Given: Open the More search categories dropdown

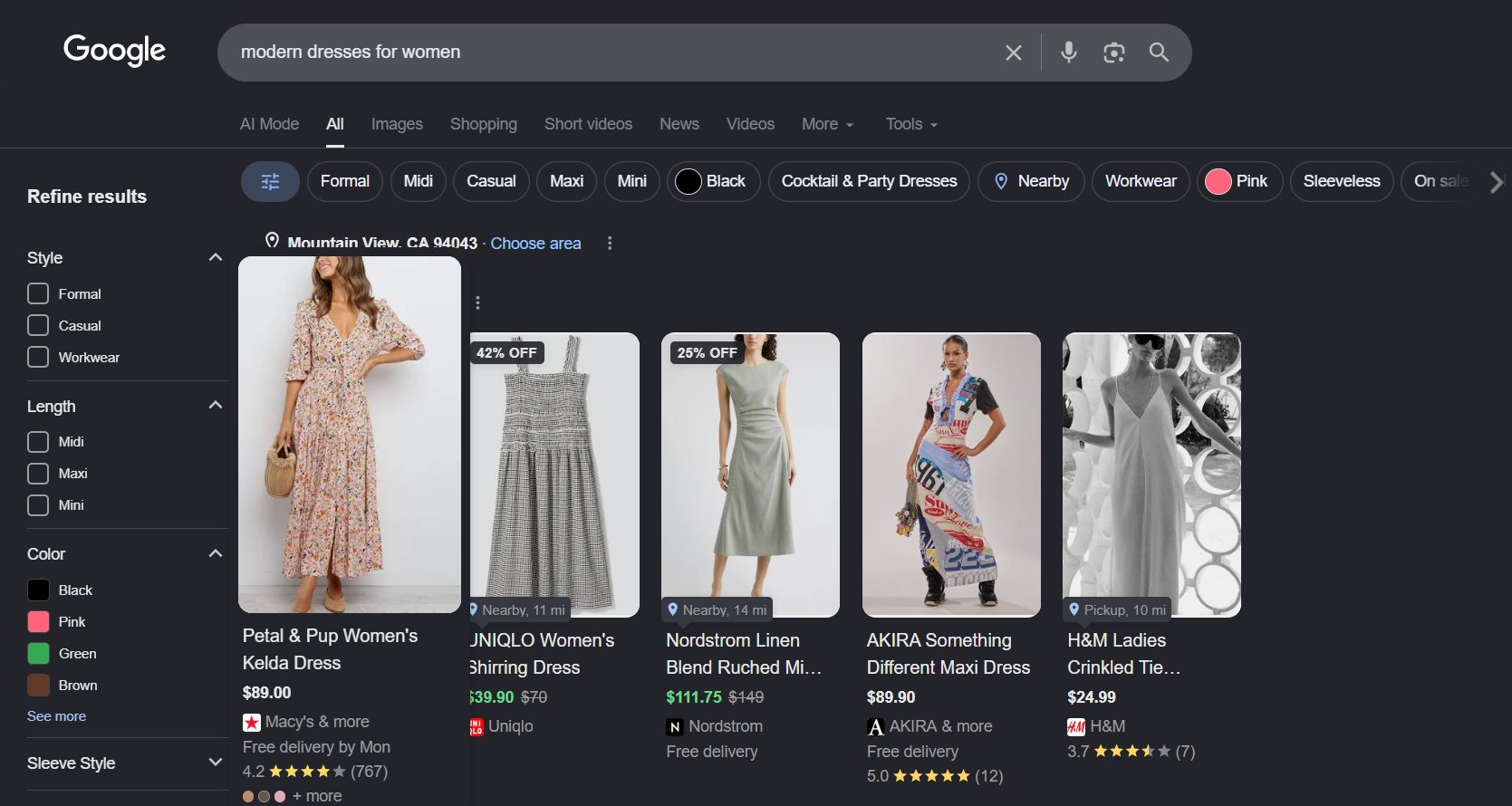Looking at the screenshot, I should [x=828, y=124].
